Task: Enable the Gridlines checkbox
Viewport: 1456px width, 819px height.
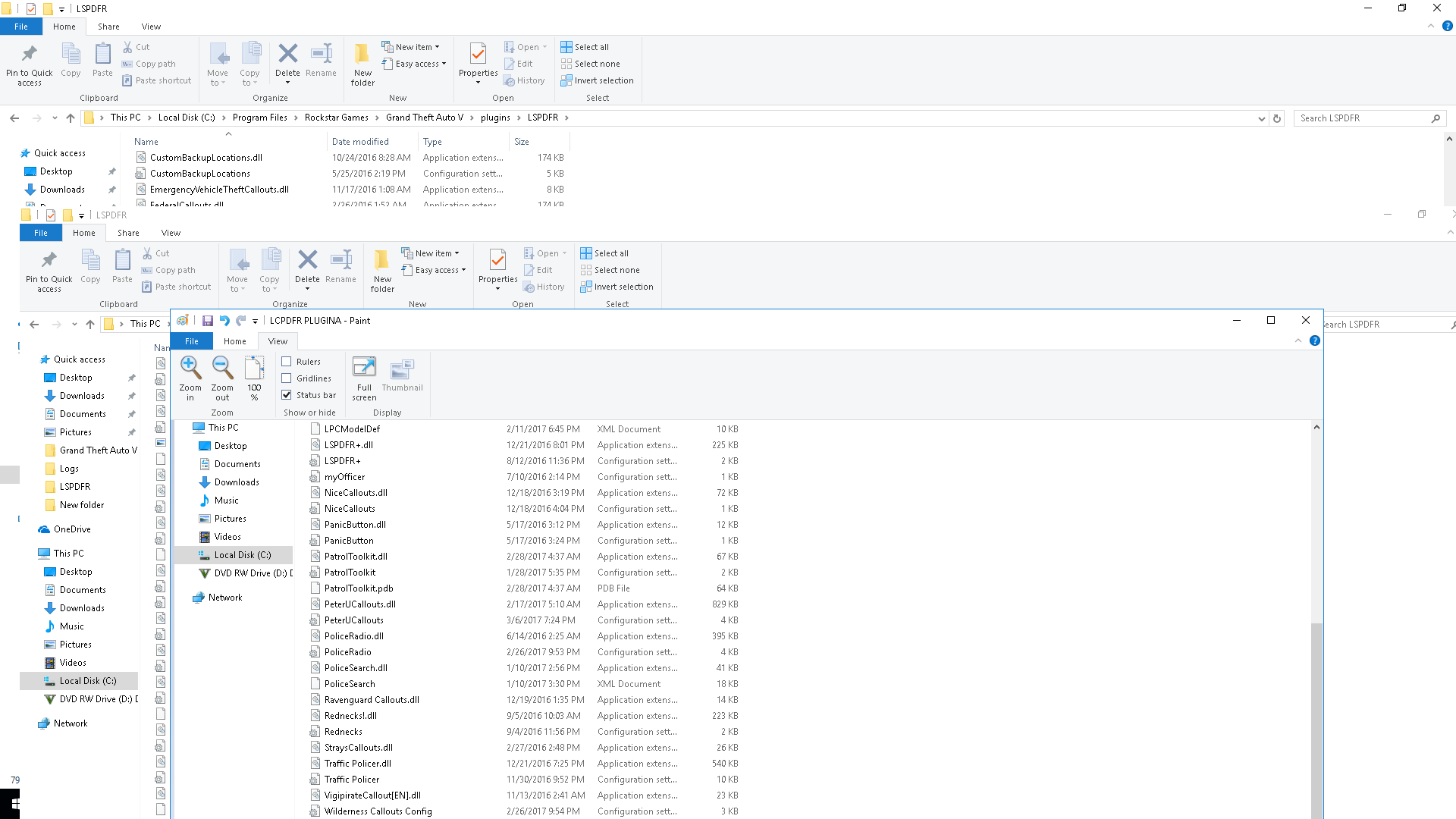Action: (287, 378)
